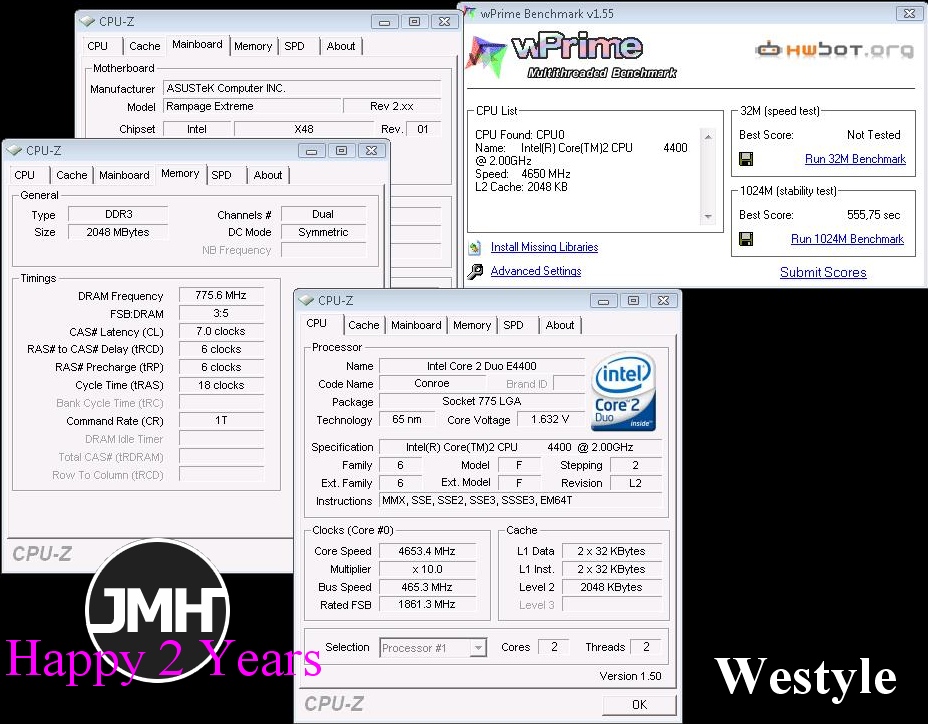
Task: Close the front CPU-Z CPU window
Action: [x=663, y=301]
